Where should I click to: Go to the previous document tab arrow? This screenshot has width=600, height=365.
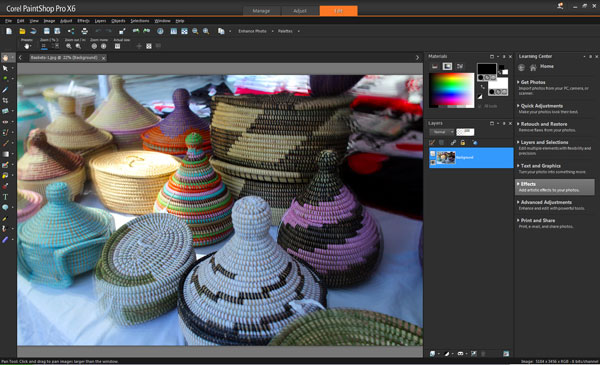21,58
